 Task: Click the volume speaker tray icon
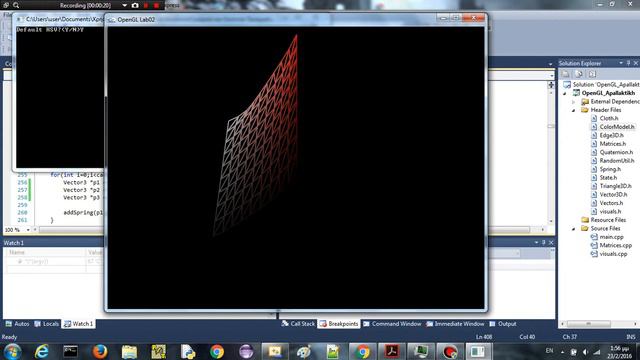click(x=586, y=351)
